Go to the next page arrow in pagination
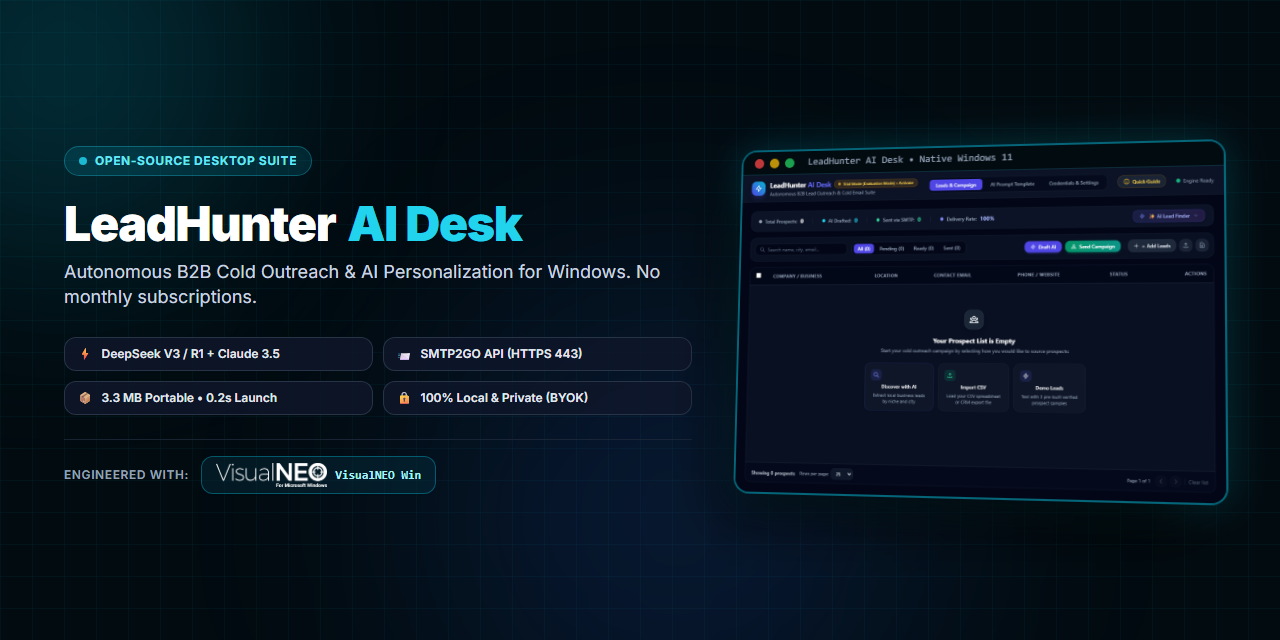 click(x=1175, y=481)
